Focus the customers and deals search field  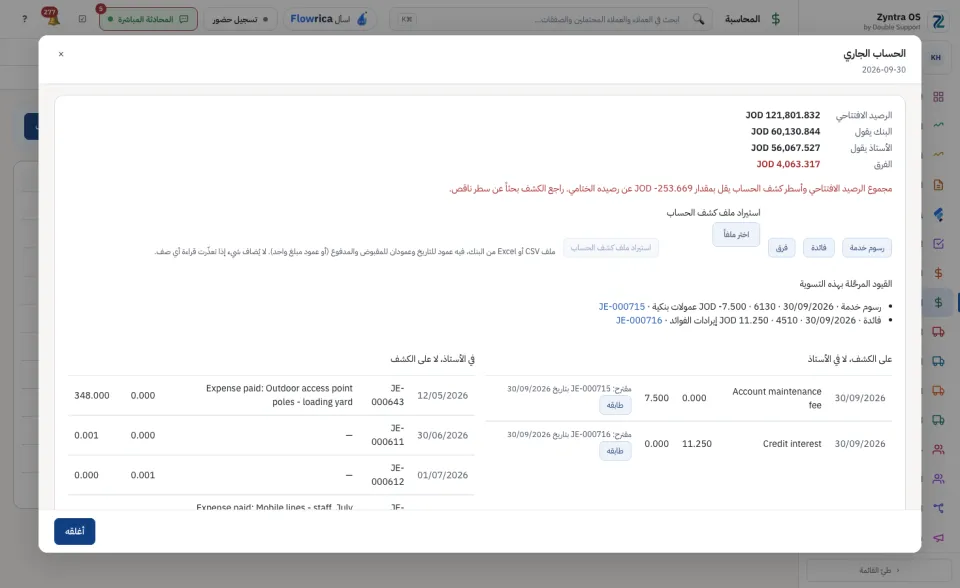point(551,19)
